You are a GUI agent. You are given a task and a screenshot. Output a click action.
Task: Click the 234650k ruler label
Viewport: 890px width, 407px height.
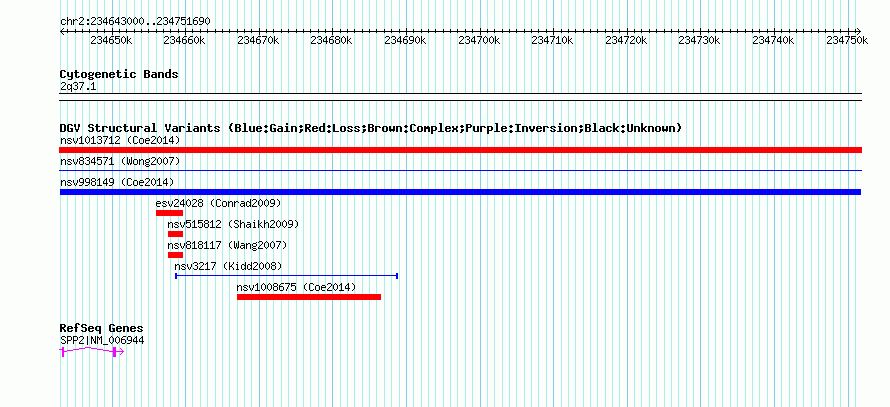point(112,40)
